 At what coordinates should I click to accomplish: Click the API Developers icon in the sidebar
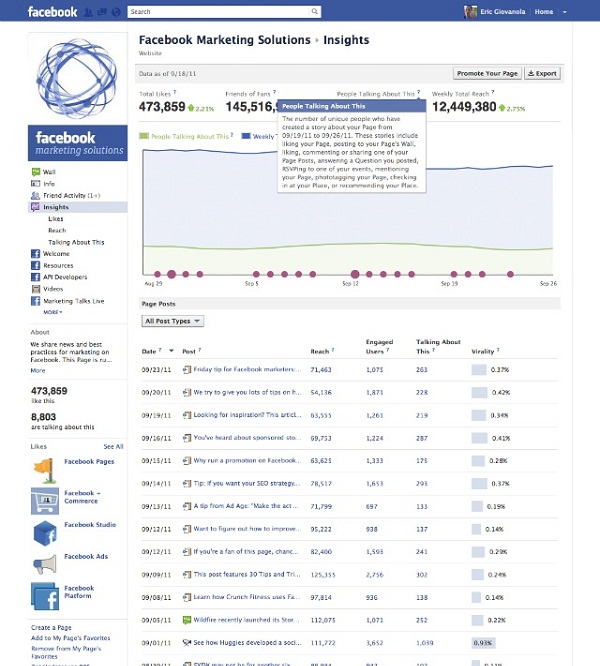[x=36, y=277]
